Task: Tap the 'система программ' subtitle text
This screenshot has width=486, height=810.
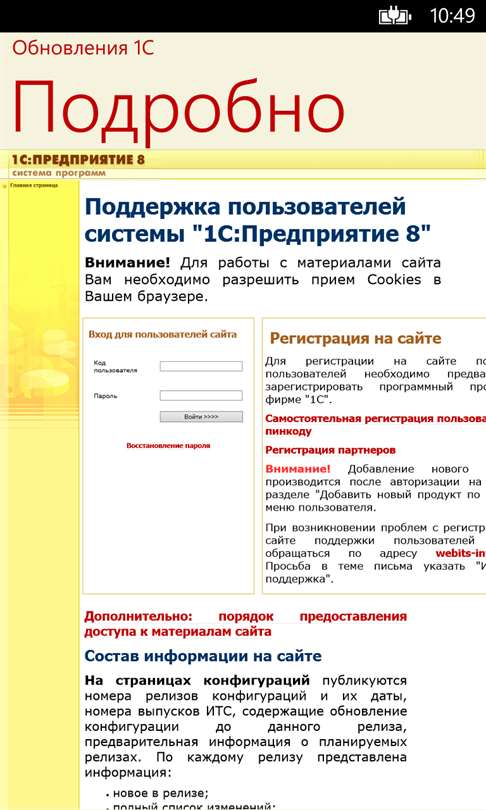Action: click(59, 173)
